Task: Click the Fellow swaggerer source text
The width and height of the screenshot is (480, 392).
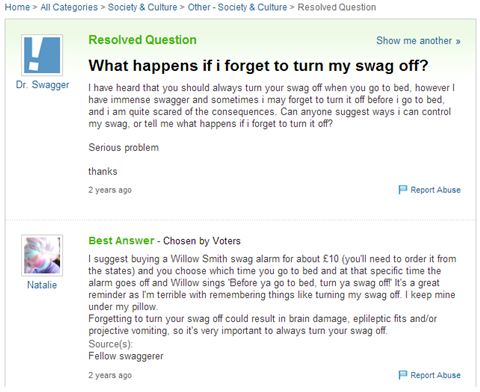Action: pos(126,356)
